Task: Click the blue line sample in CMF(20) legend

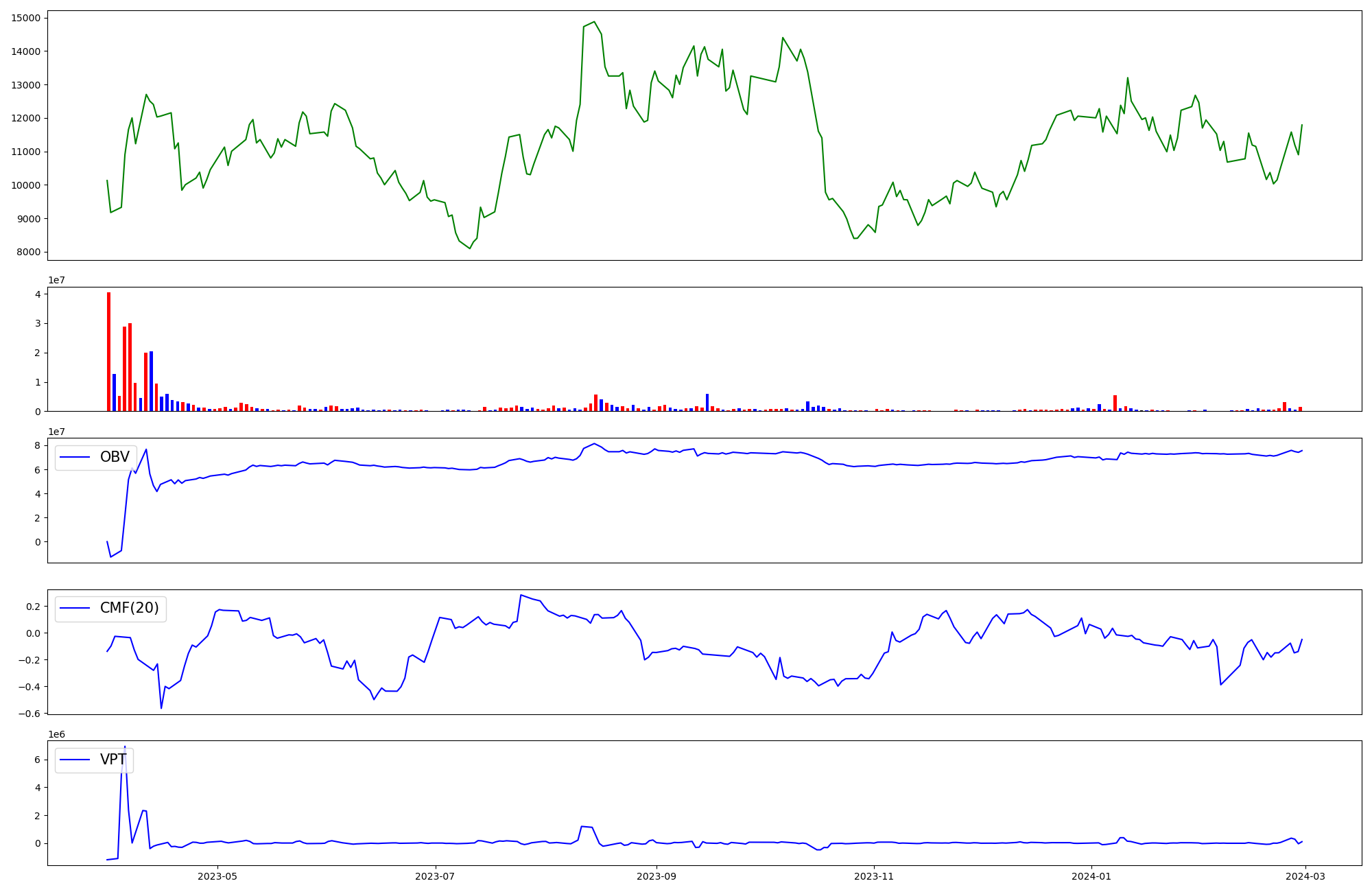Action: pyautogui.click(x=75, y=609)
